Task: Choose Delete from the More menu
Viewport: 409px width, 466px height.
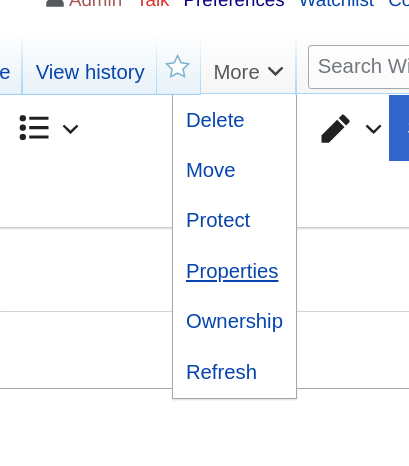Action: click(215, 120)
